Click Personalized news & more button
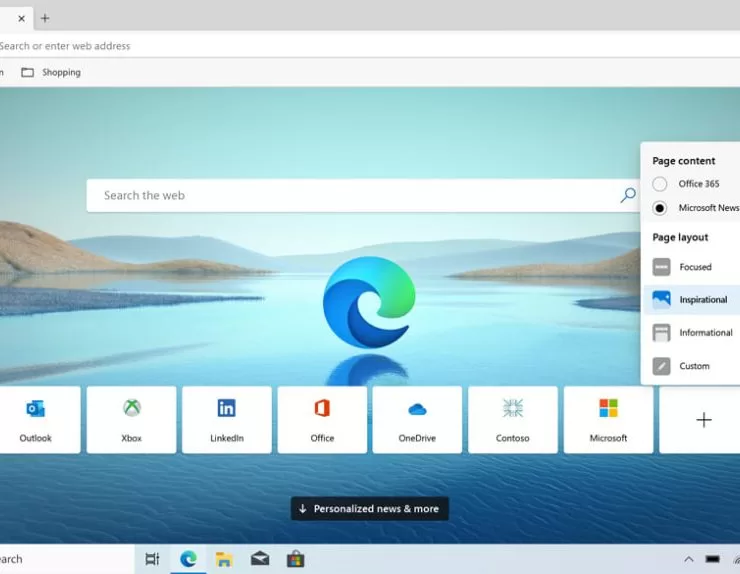The width and height of the screenshot is (740, 574). pos(370,509)
